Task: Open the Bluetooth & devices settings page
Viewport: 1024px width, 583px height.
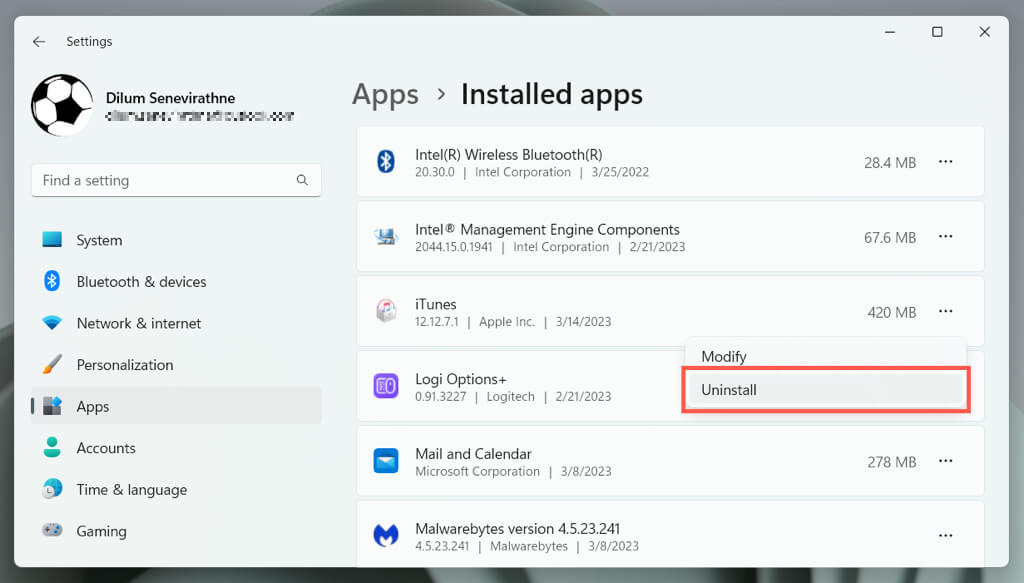Action: click(141, 282)
